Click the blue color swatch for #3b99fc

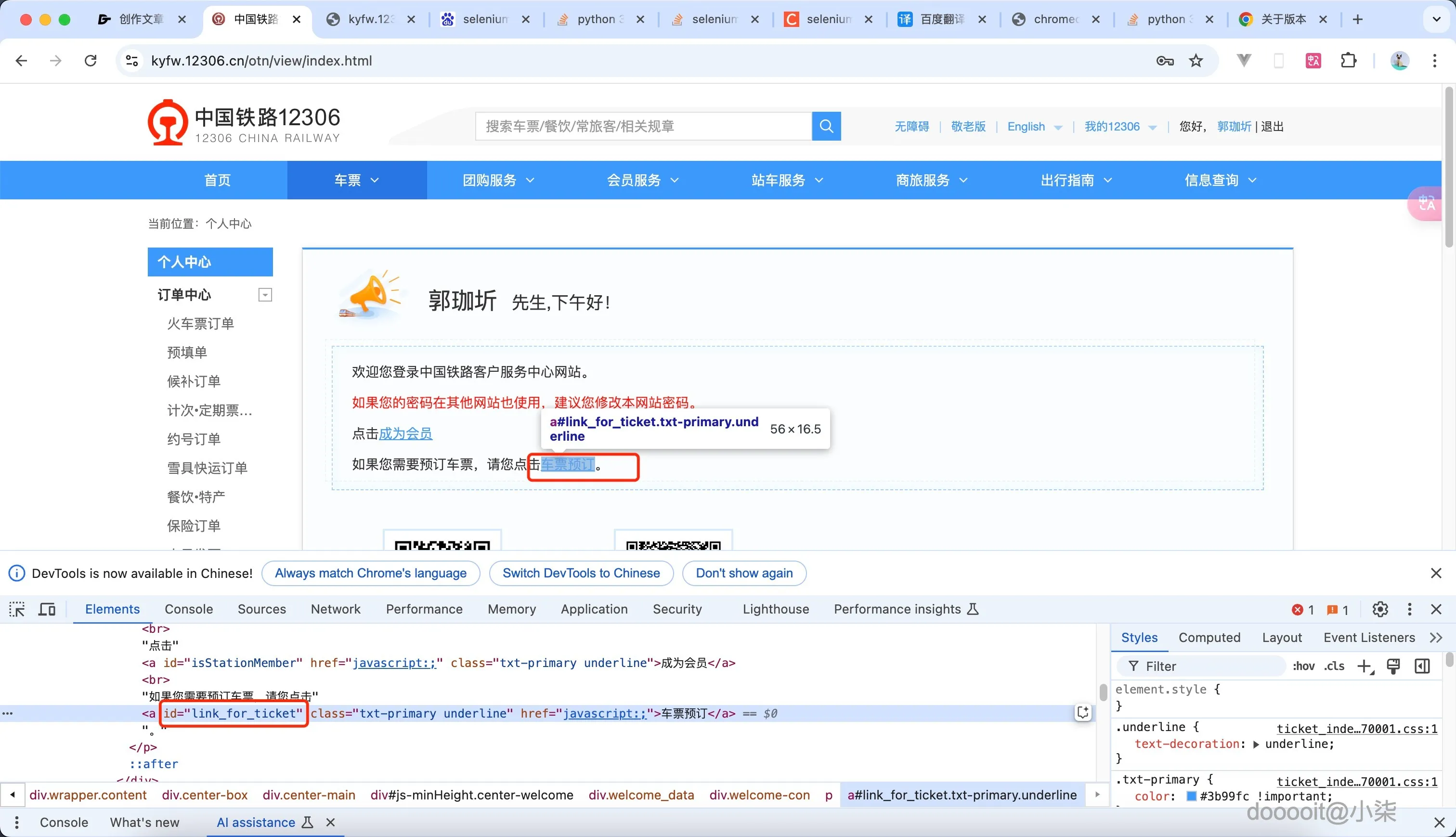(1192, 796)
